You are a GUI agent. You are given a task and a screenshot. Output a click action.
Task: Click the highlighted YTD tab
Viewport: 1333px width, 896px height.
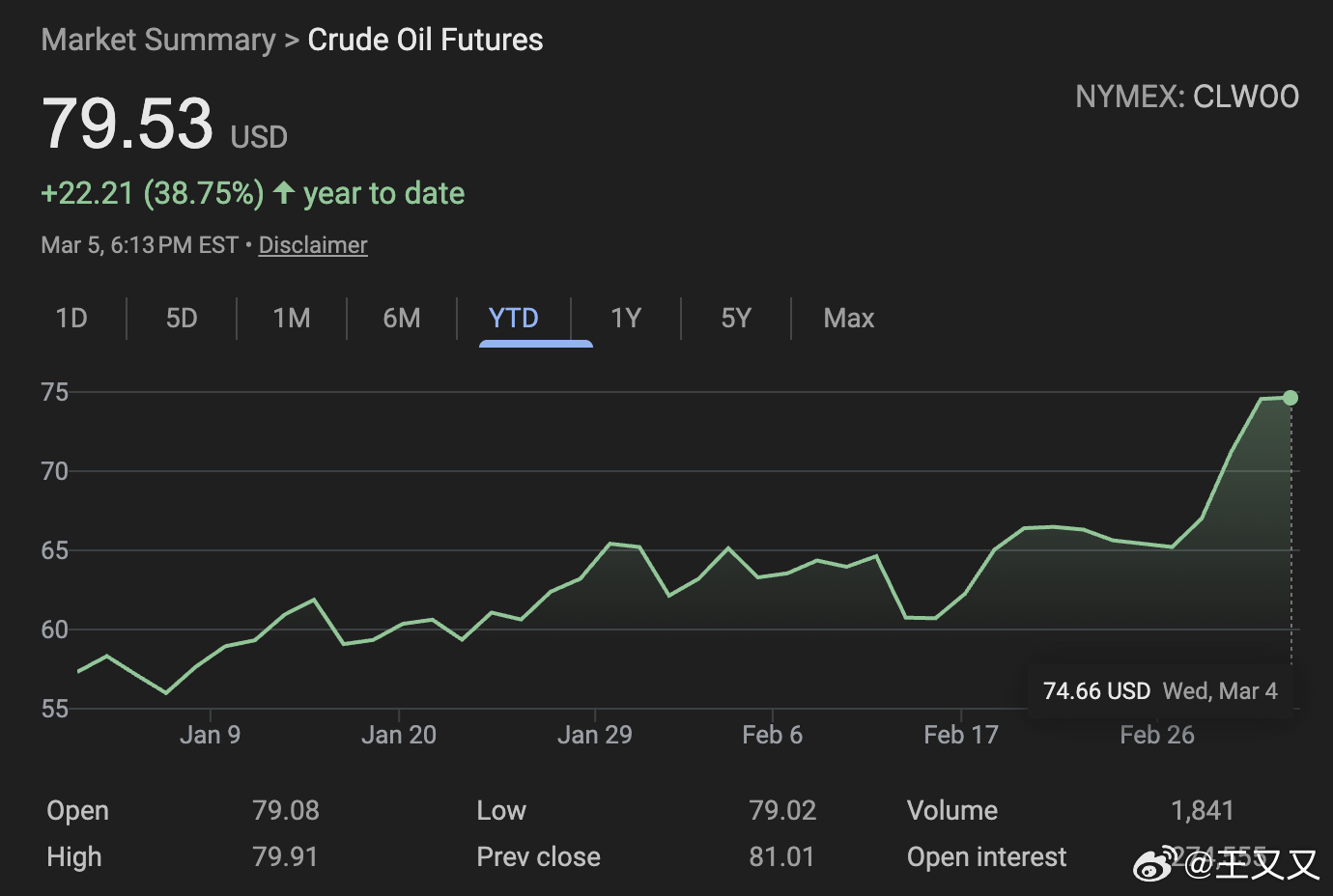click(514, 319)
